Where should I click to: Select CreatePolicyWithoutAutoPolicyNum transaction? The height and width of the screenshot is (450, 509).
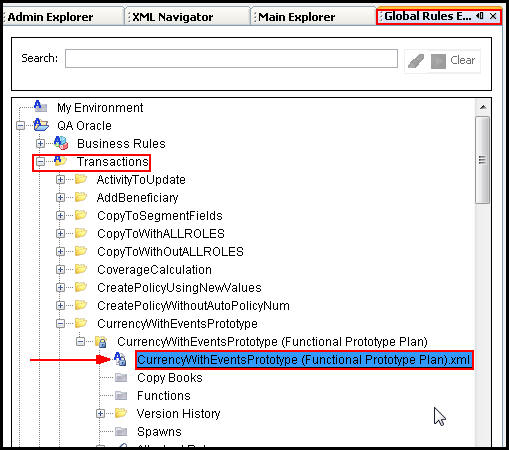coord(193,306)
